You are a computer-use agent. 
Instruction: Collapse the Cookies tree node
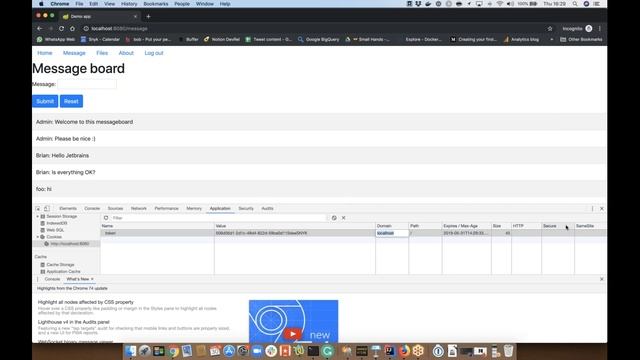(38, 237)
